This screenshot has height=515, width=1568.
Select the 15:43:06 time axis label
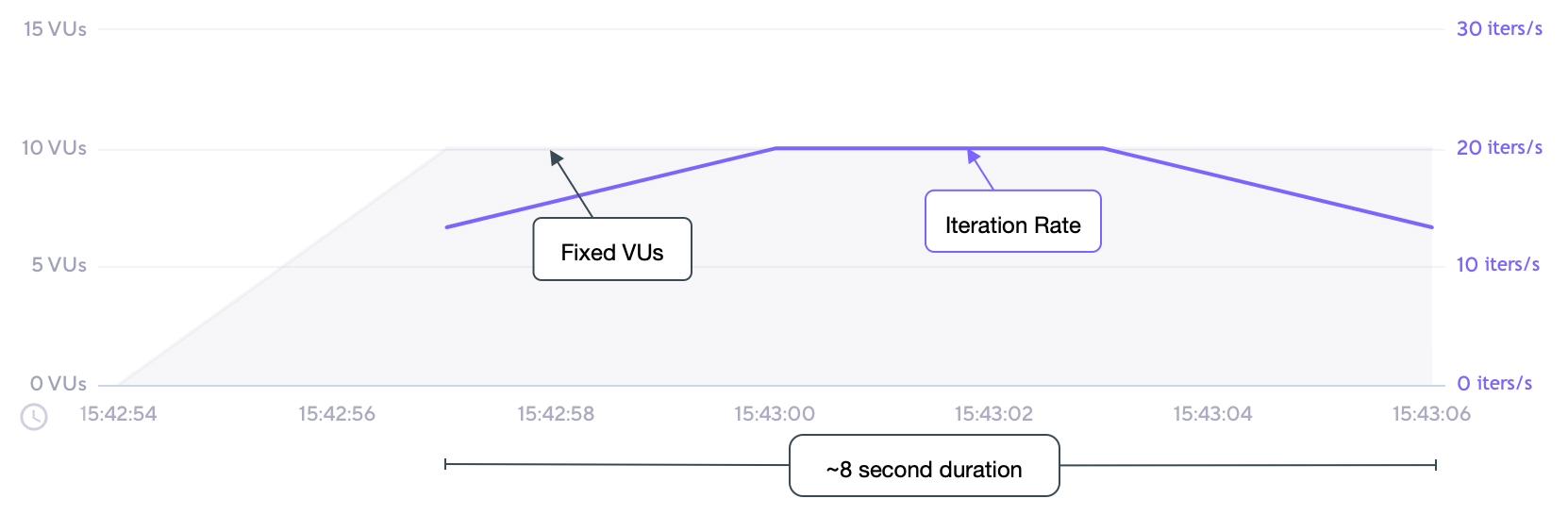[1431, 414]
